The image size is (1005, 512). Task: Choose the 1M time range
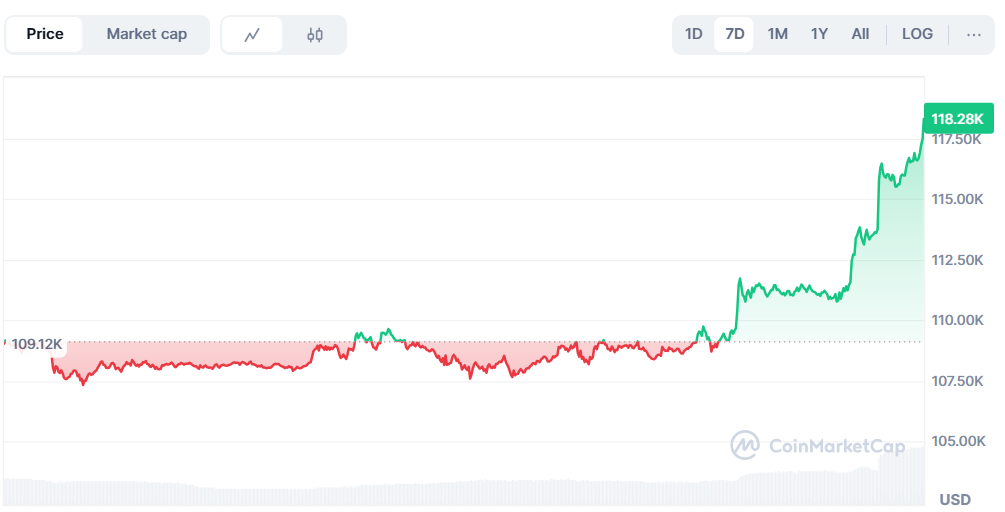777,34
